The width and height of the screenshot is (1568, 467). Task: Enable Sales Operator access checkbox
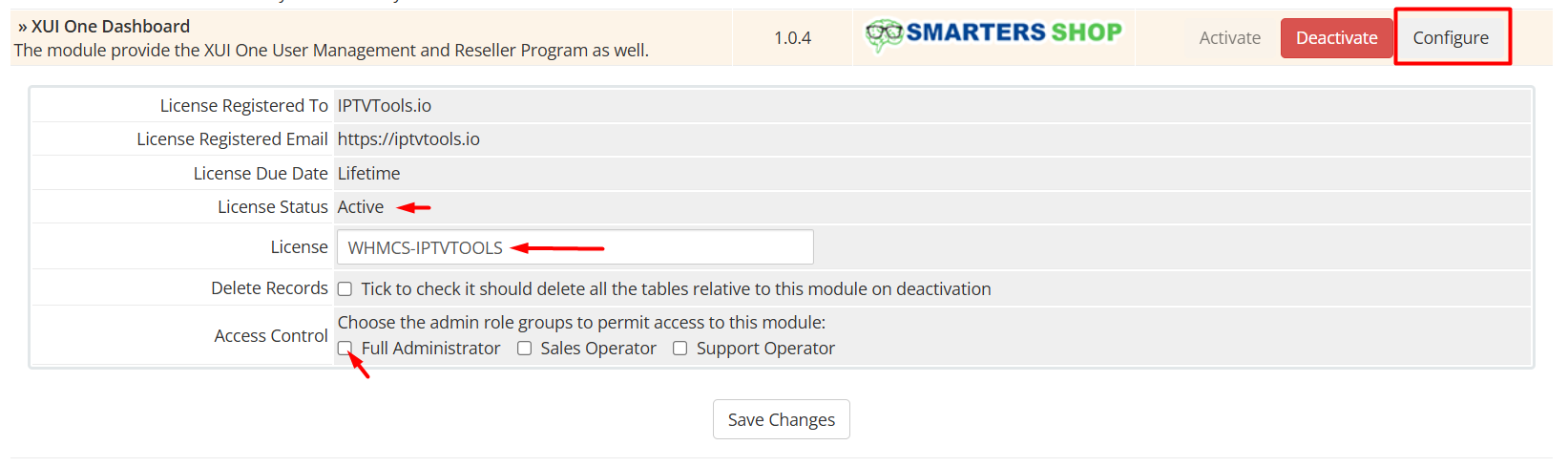pyautogui.click(x=524, y=349)
